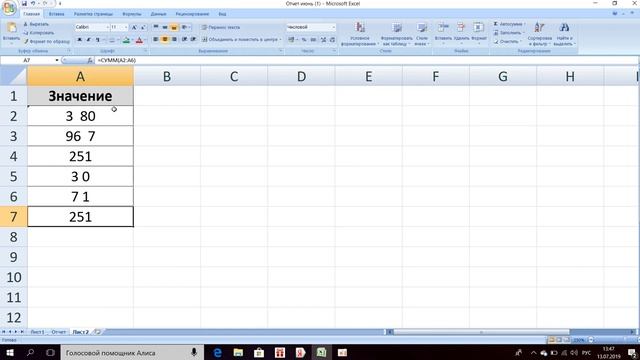
Task: Center text horizontally
Action: tap(165, 40)
